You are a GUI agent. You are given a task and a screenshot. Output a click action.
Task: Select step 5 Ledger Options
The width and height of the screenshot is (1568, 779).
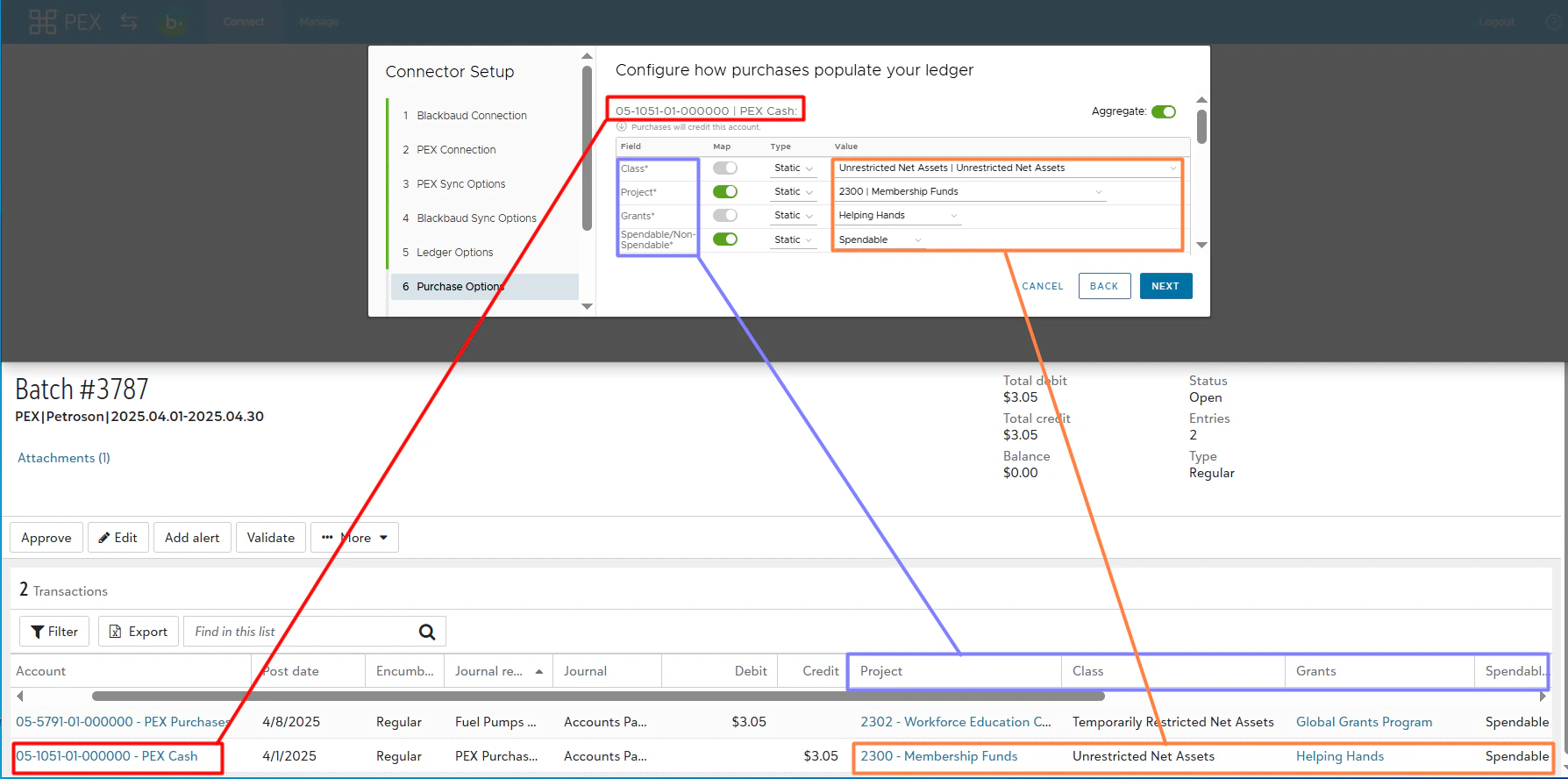448,253
